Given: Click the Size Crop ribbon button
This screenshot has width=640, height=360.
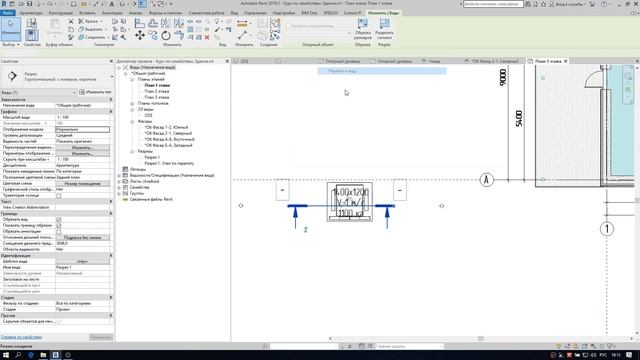Looking at the screenshot, I should 362,29.
